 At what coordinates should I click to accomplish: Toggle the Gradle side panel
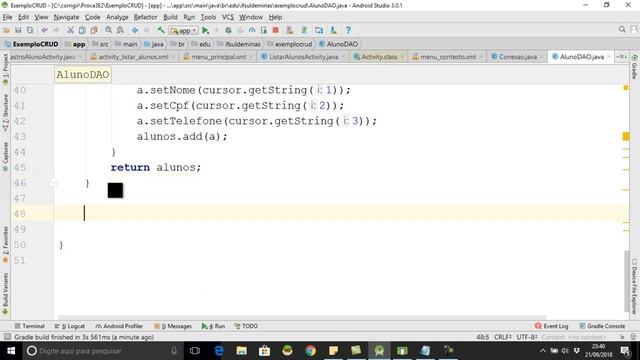(635, 67)
